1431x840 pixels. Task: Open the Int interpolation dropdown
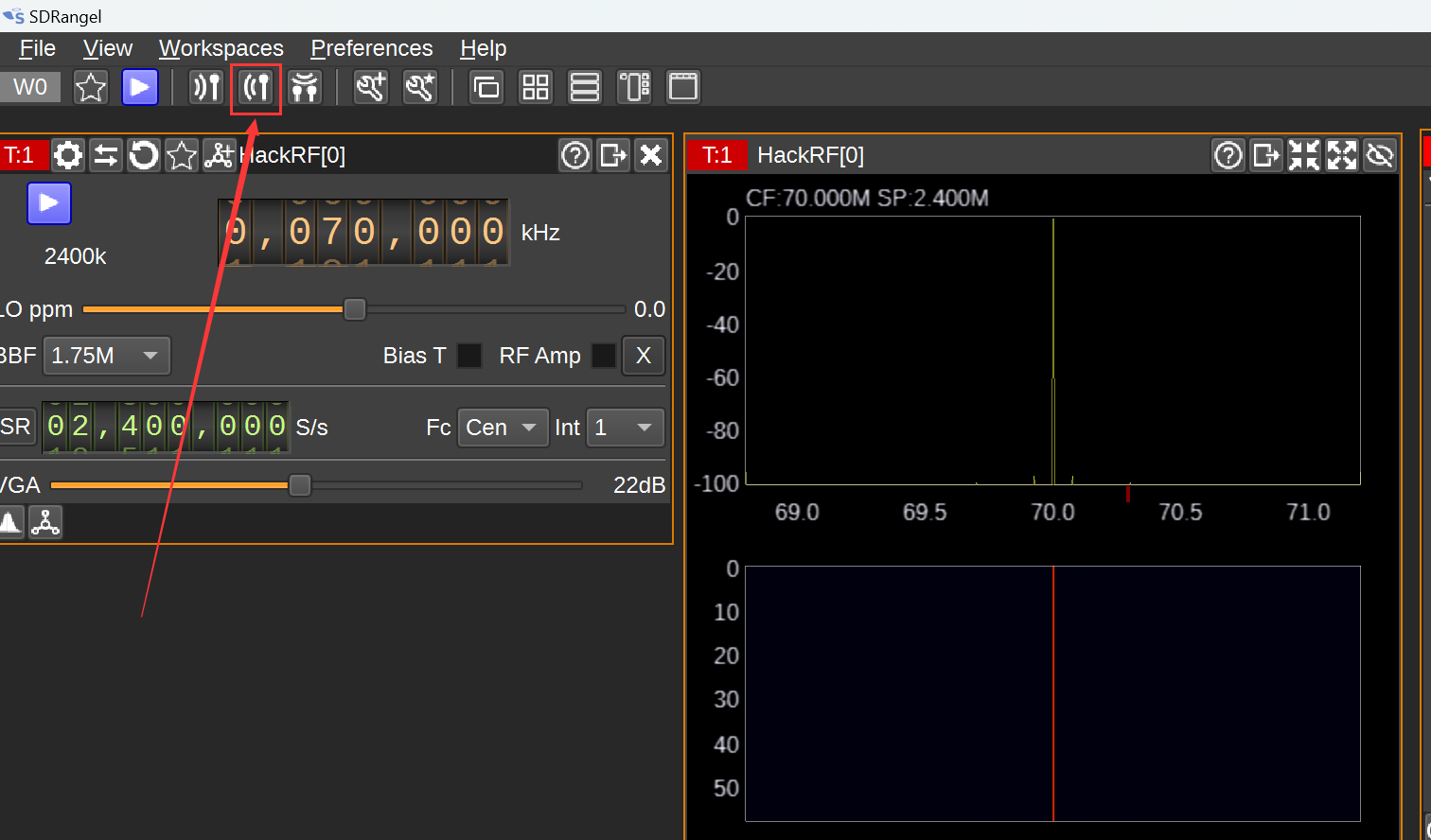click(x=626, y=428)
